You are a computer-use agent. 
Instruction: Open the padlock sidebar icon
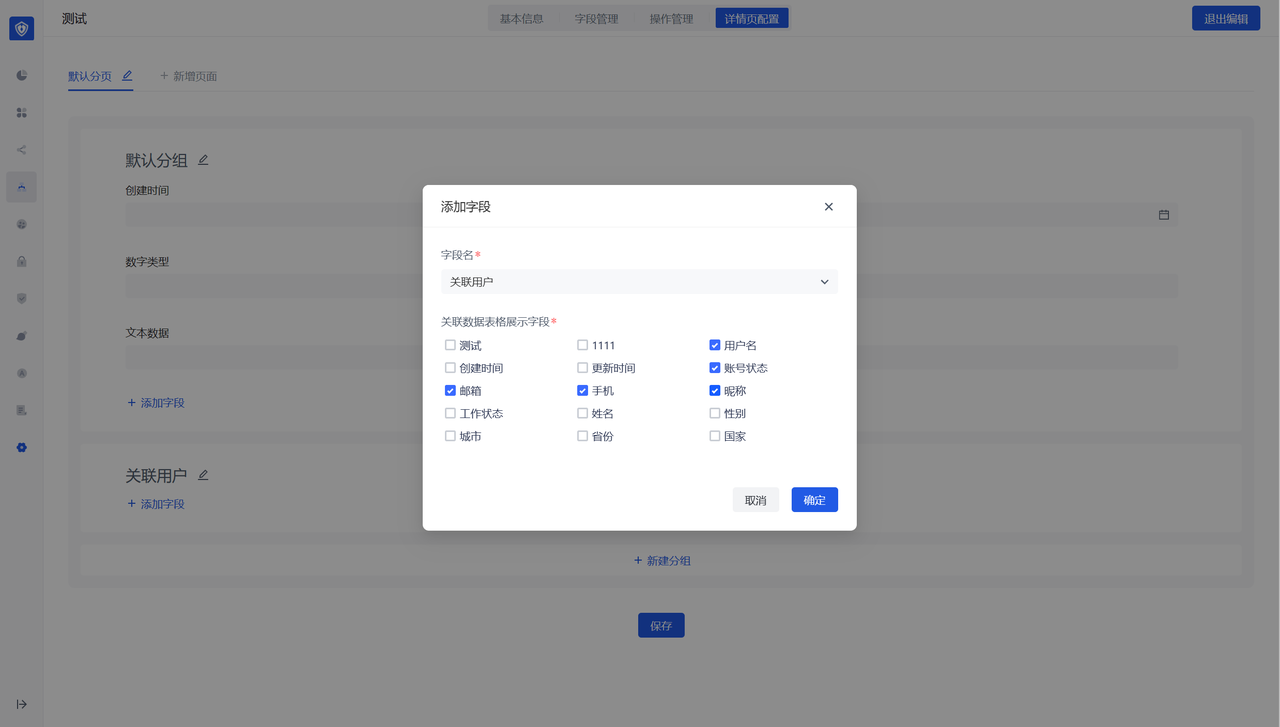click(x=22, y=261)
